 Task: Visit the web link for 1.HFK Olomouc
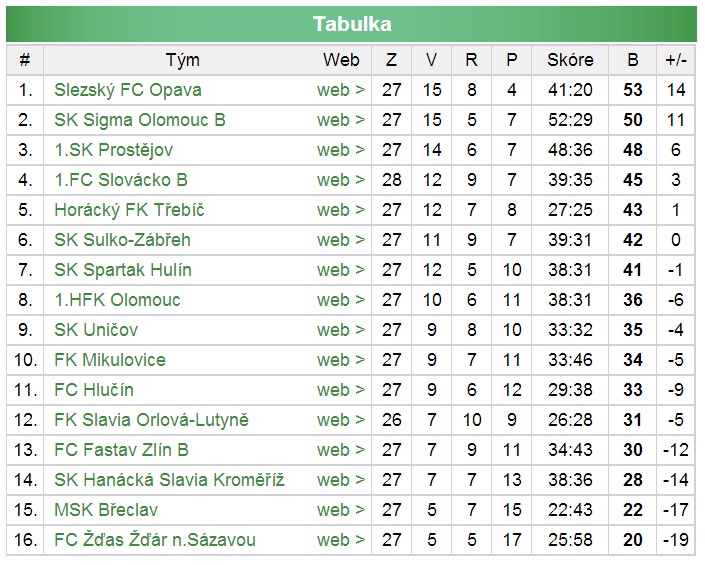(341, 300)
